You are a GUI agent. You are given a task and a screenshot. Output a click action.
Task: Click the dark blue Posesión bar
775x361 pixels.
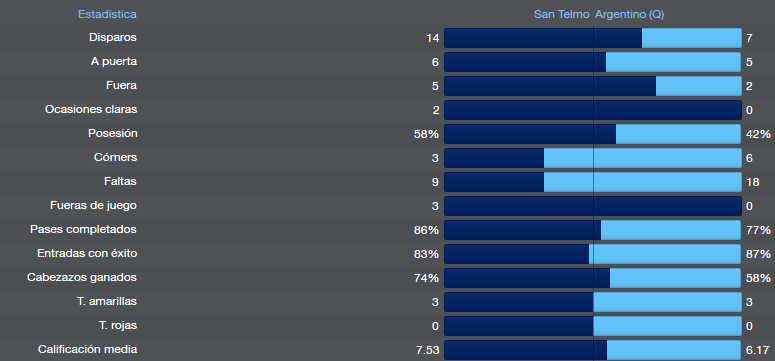(530, 134)
